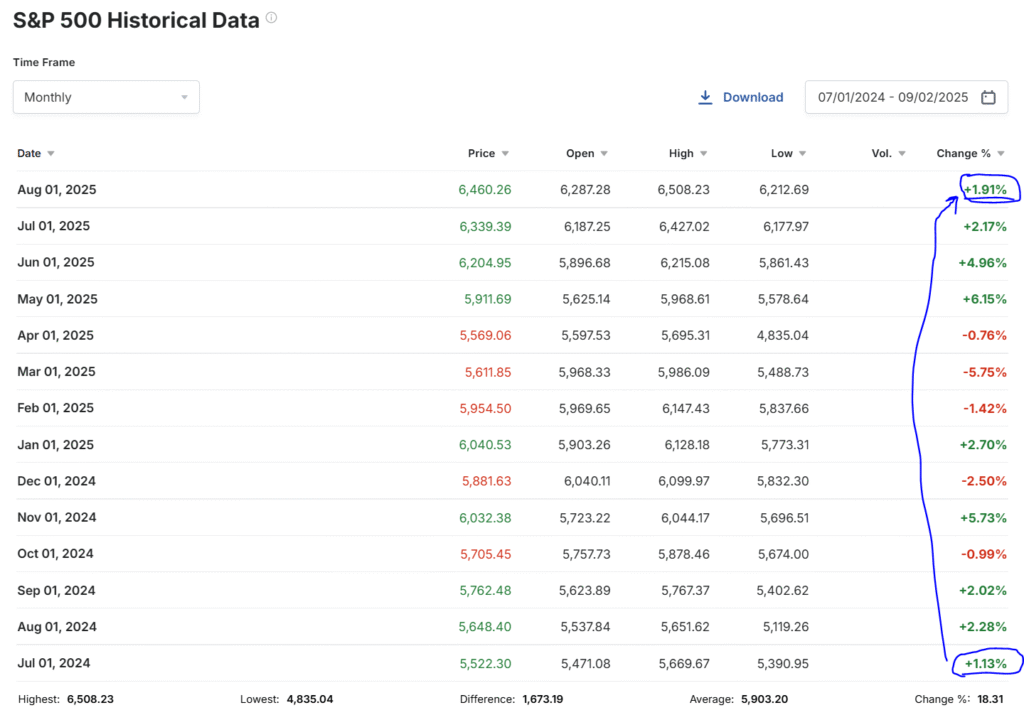This screenshot has height=715, width=1024.
Task: Click the Change % column header label
Action: (x=963, y=153)
